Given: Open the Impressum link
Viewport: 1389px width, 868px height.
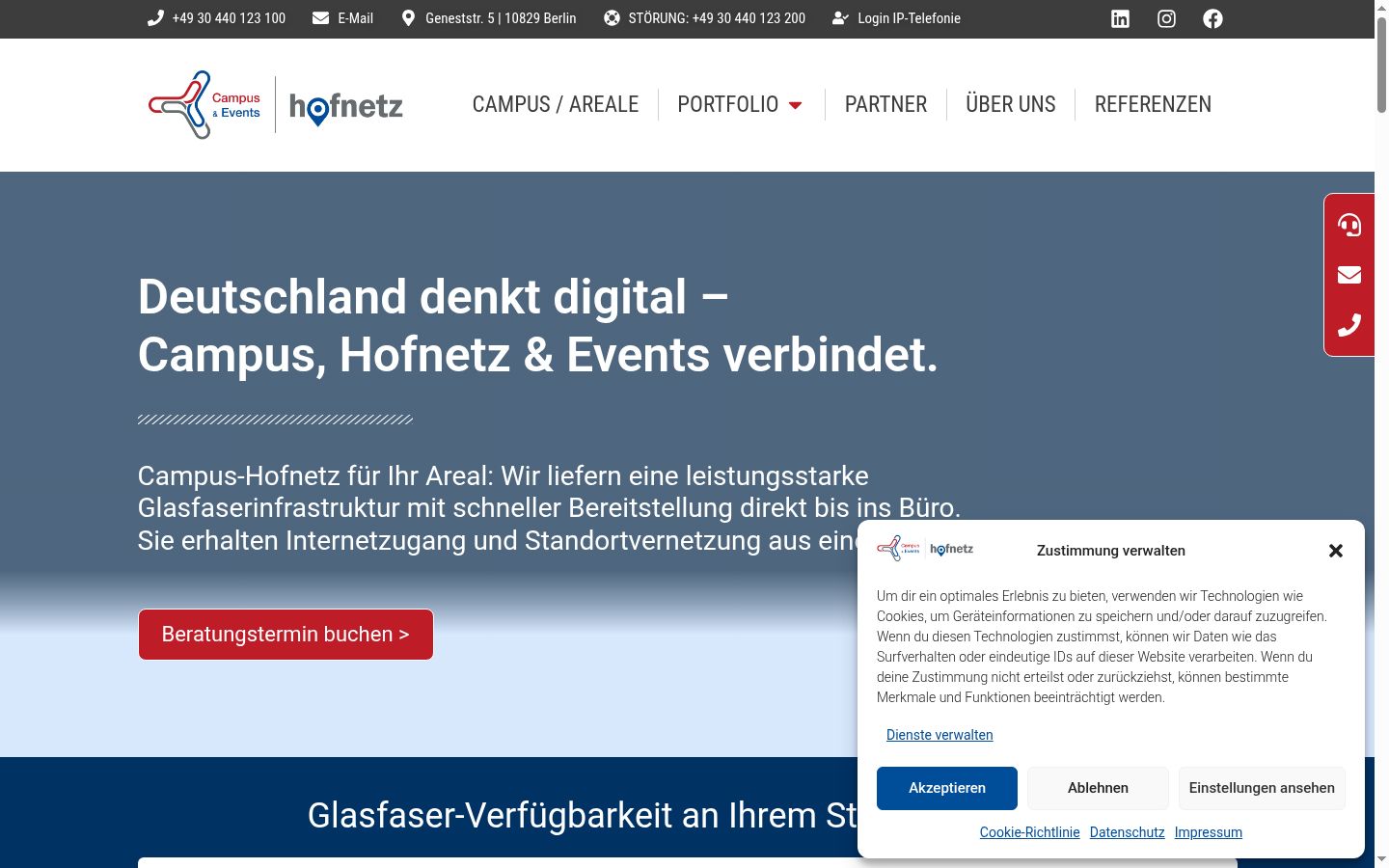Looking at the screenshot, I should (x=1209, y=832).
